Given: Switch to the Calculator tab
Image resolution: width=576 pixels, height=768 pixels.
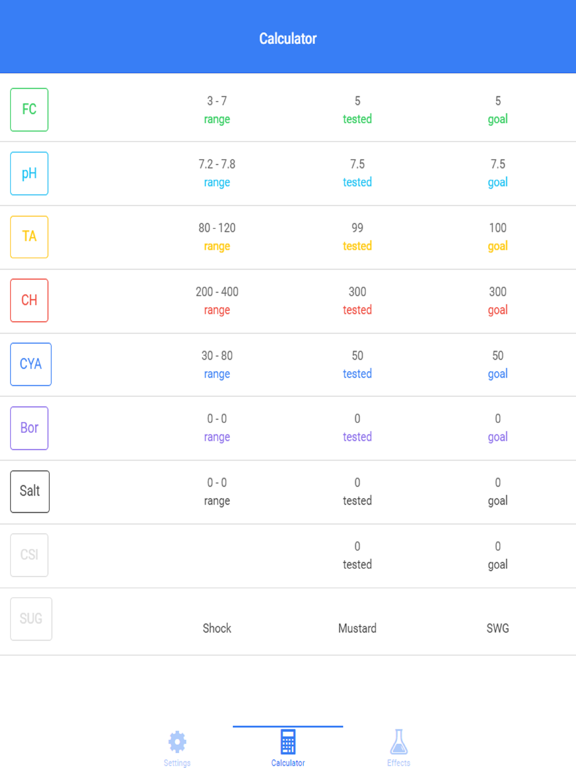Looking at the screenshot, I should [x=288, y=748].
